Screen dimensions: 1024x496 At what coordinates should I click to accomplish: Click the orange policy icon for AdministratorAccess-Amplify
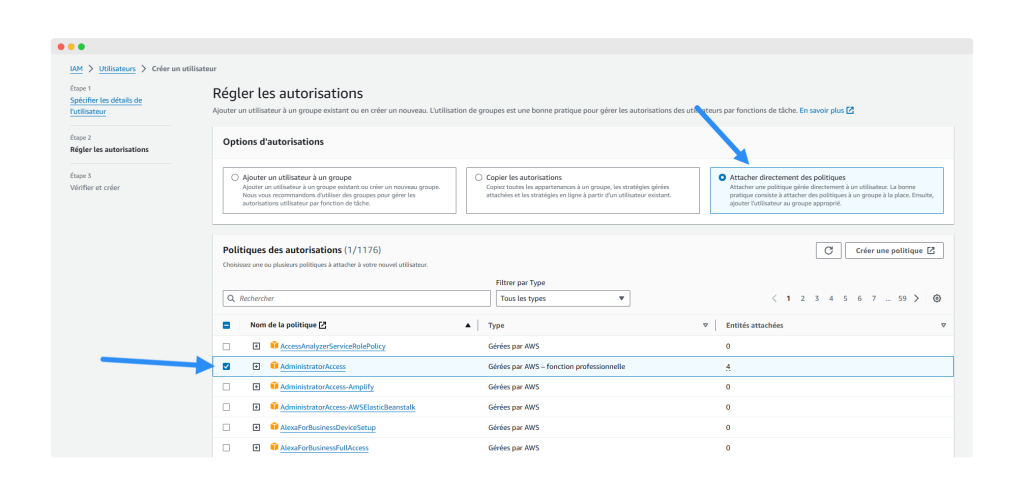pos(274,386)
